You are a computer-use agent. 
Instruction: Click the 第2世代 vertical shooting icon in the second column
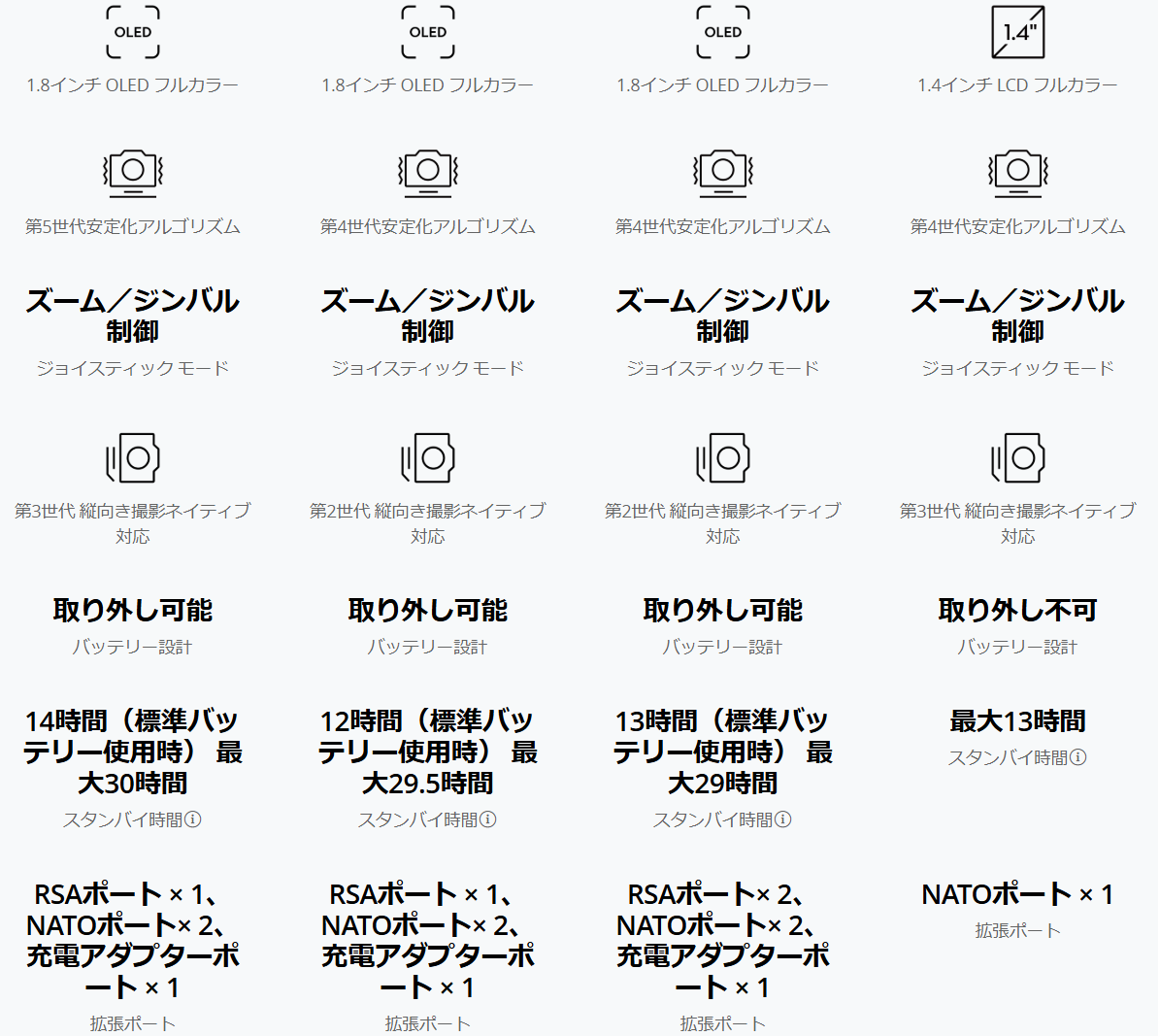click(x=428, y=457)
